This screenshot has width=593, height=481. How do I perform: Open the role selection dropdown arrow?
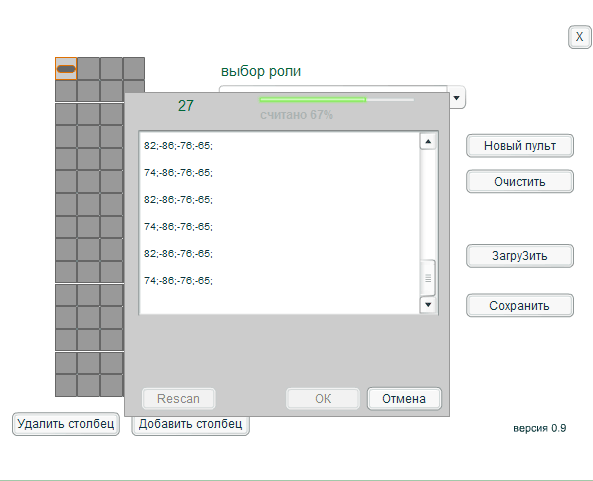(x=456, y=98)
